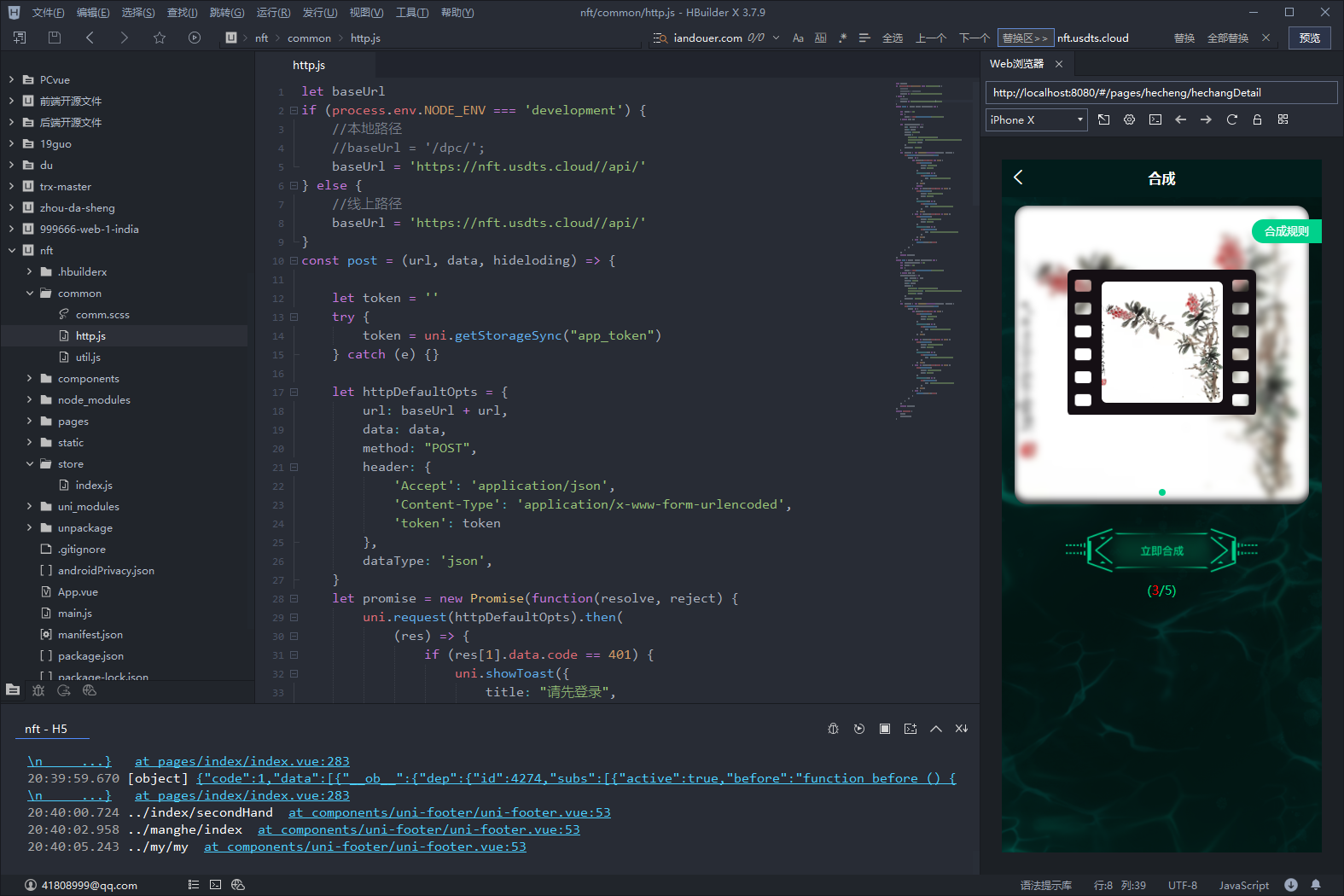Collapse the store folder
The height and width of the screenshot is (896, 1344).
click(x=29, y=463)
